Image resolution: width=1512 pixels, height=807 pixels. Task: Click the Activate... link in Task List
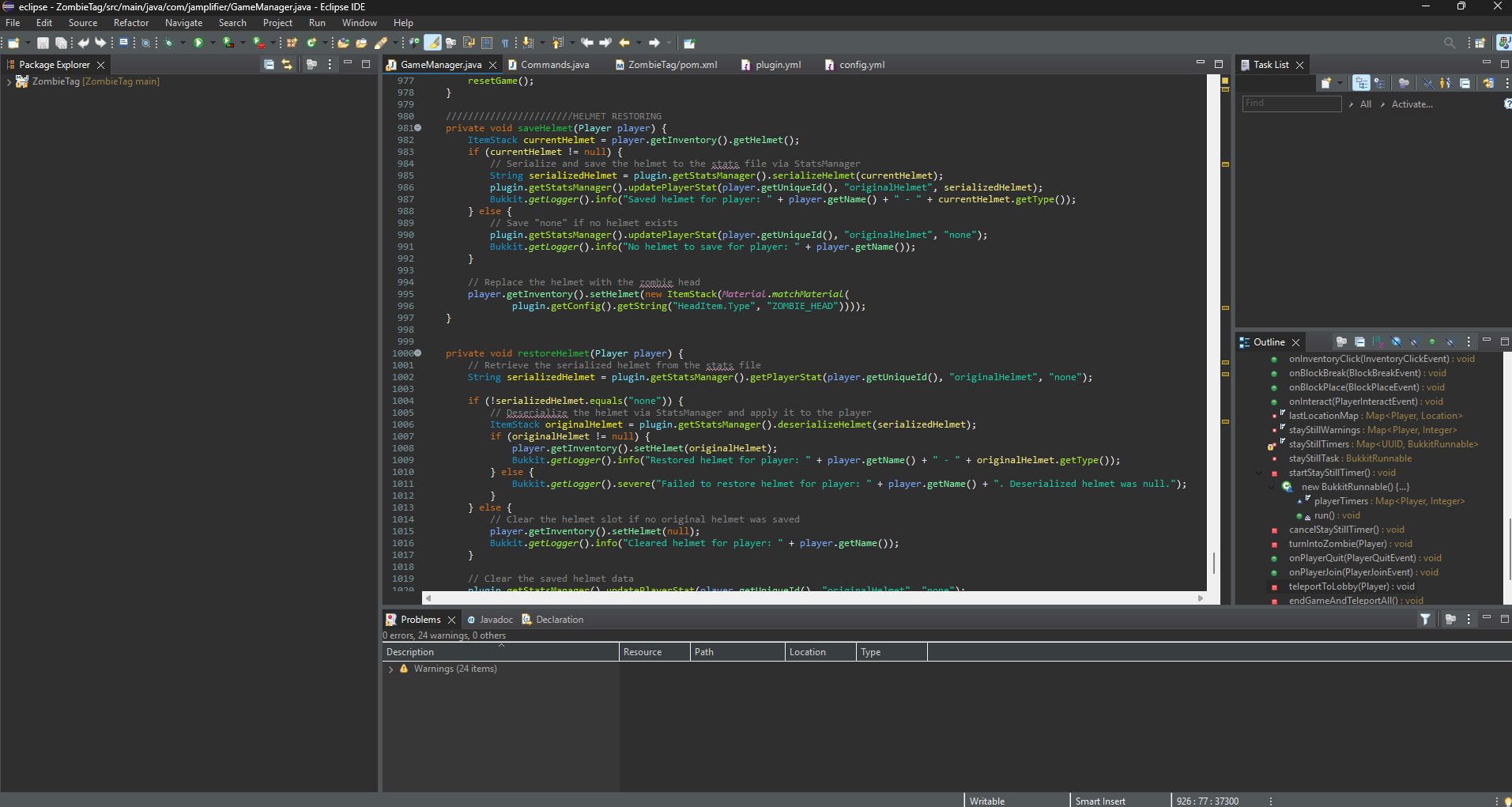point(1412,104)
